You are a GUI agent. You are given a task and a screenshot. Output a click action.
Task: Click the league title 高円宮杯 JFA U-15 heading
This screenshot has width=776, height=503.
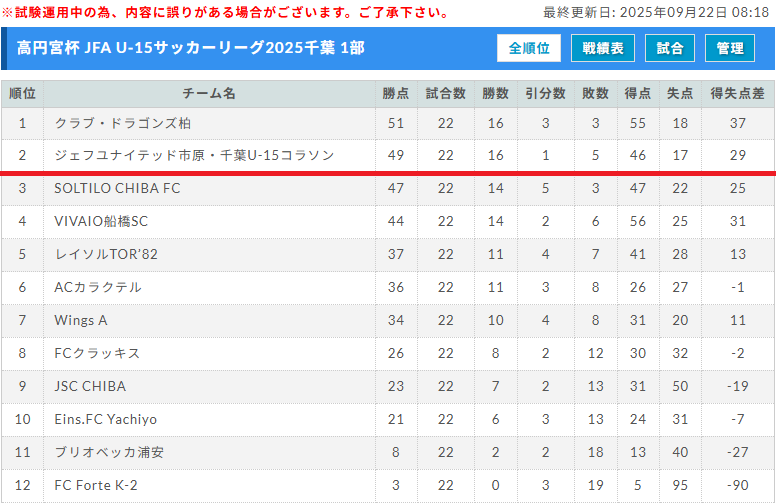(x=189, y=48)
